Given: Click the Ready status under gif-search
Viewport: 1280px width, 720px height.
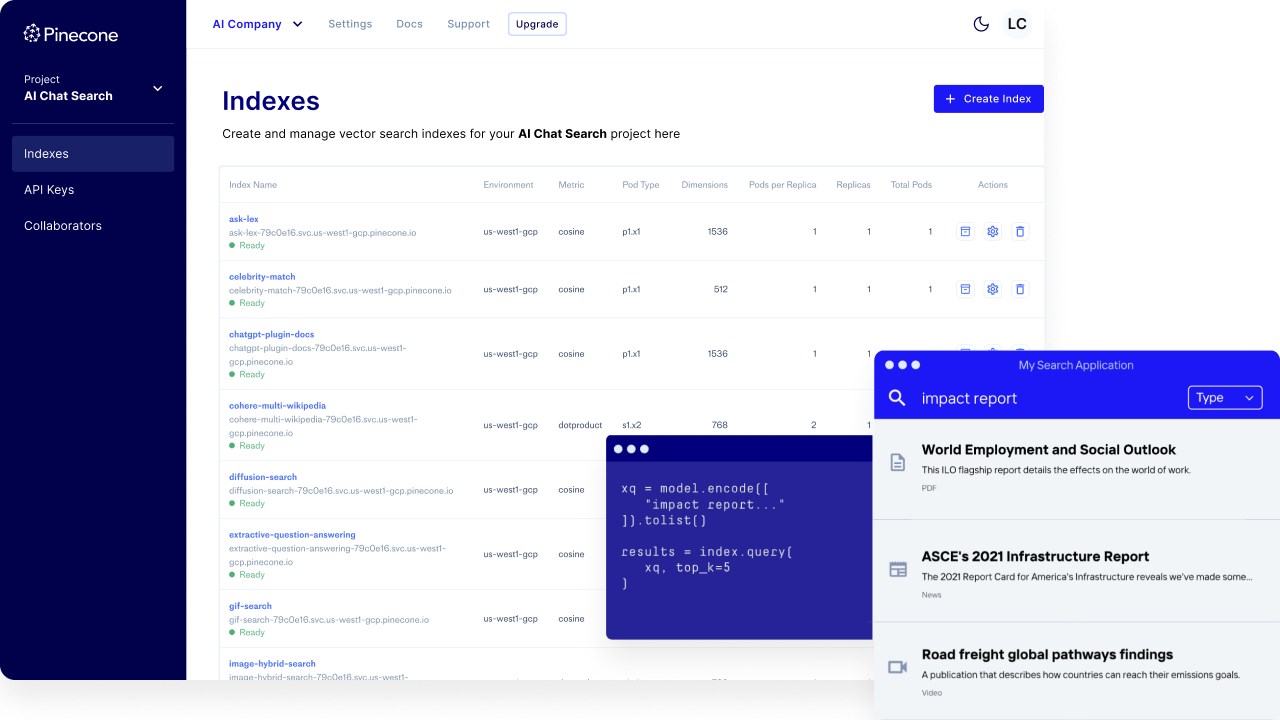Looking at the screenshot, I should click(x=247, y=632).
